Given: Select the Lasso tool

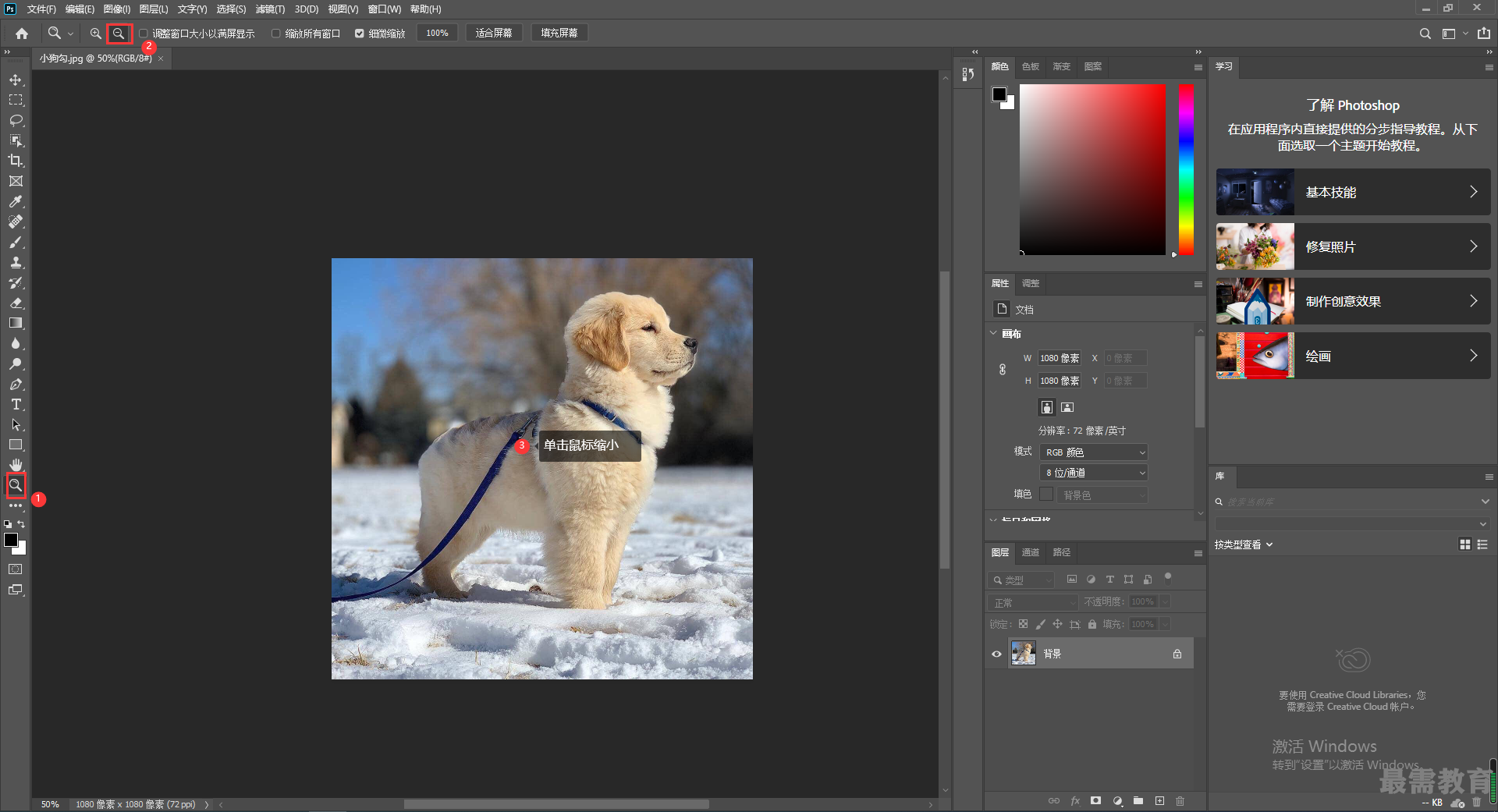Looking at the screenshot, I should (x=16, y=120).
